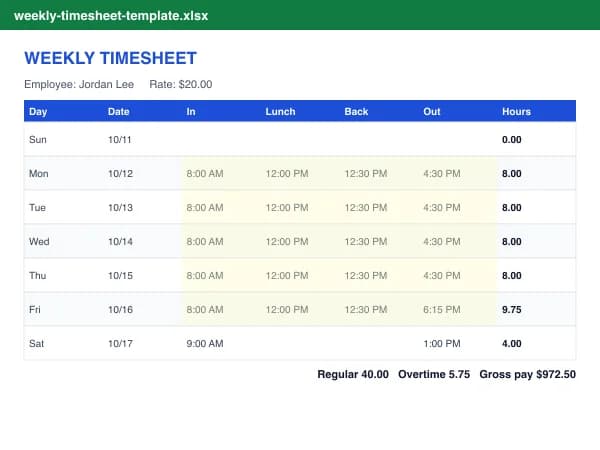The height and width of the screenshot is (450, 600).
Task: Click the weekly-timesheet-template.xlsx file title
Action: coord(111,16)
